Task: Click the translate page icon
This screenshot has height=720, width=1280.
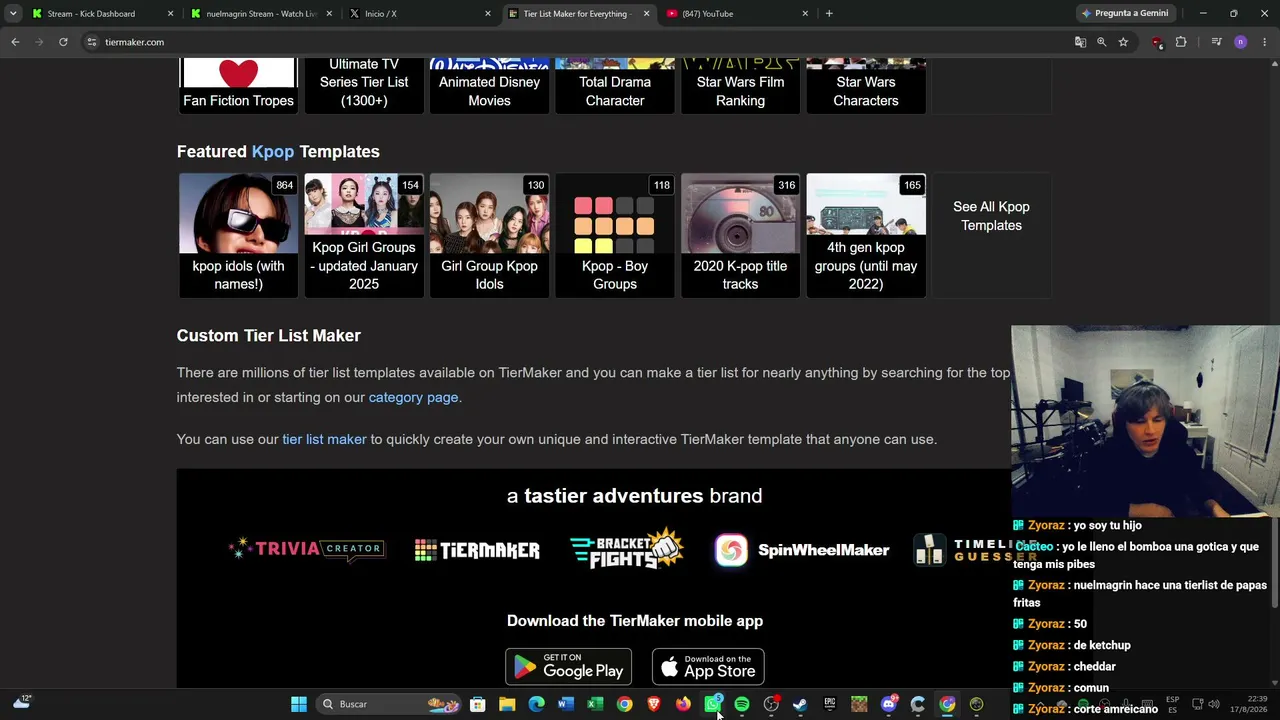Action: (x=1080, y=42)
